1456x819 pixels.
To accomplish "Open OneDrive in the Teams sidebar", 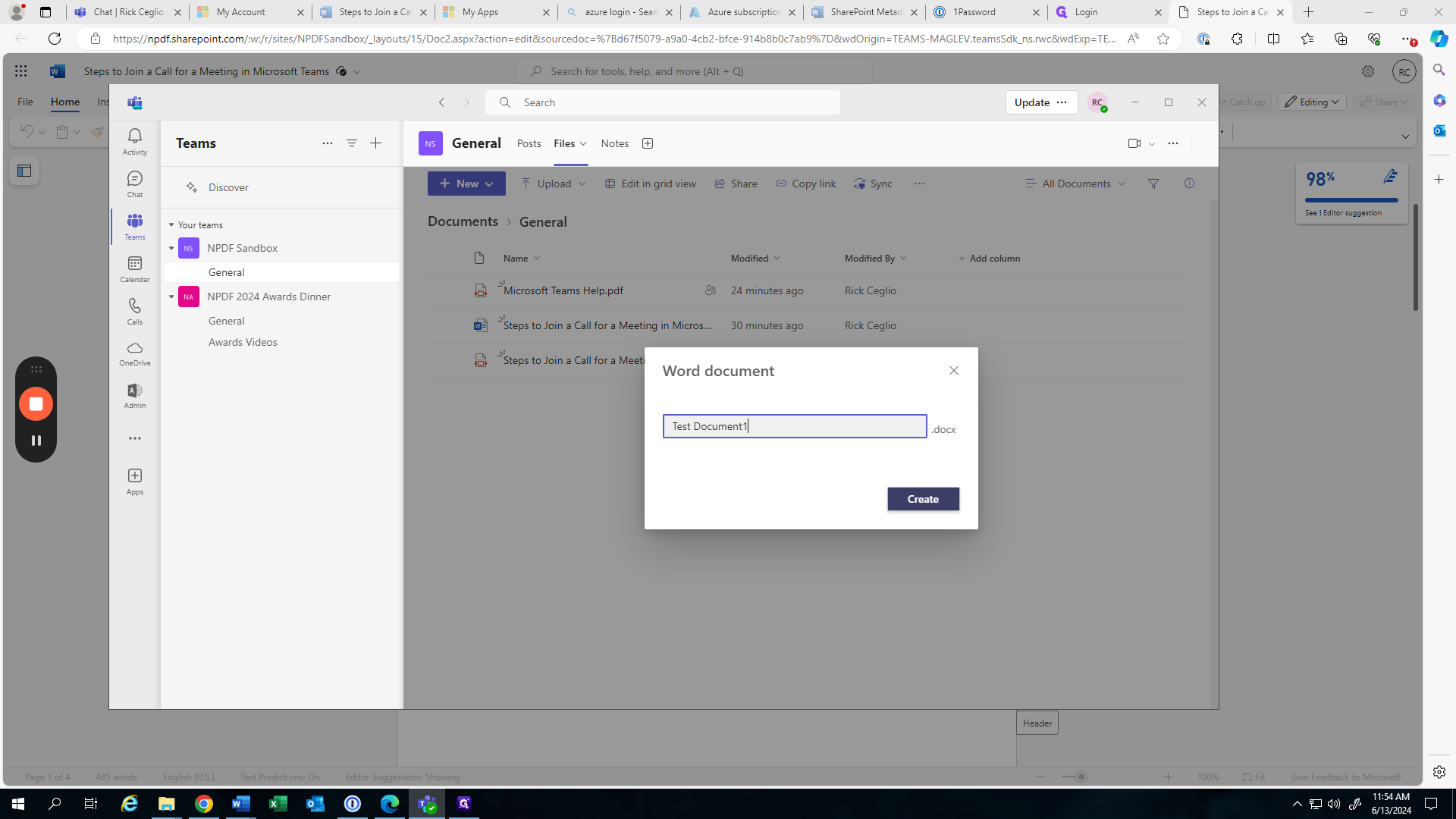I will click(135, 353).
